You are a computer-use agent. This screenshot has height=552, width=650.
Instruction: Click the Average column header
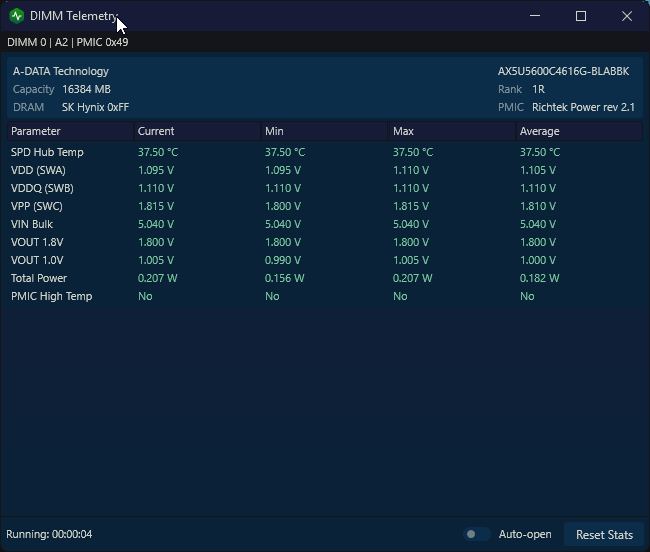click(580, 131)
